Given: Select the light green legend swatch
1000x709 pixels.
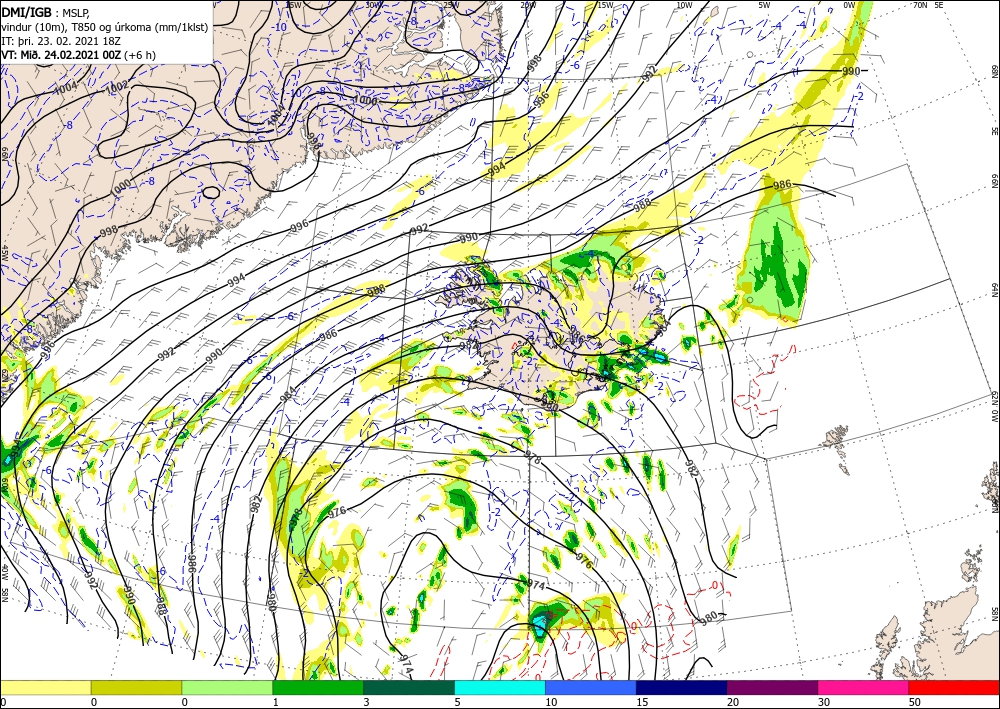Looking at the screenshot, I should [x=227, y=687].
